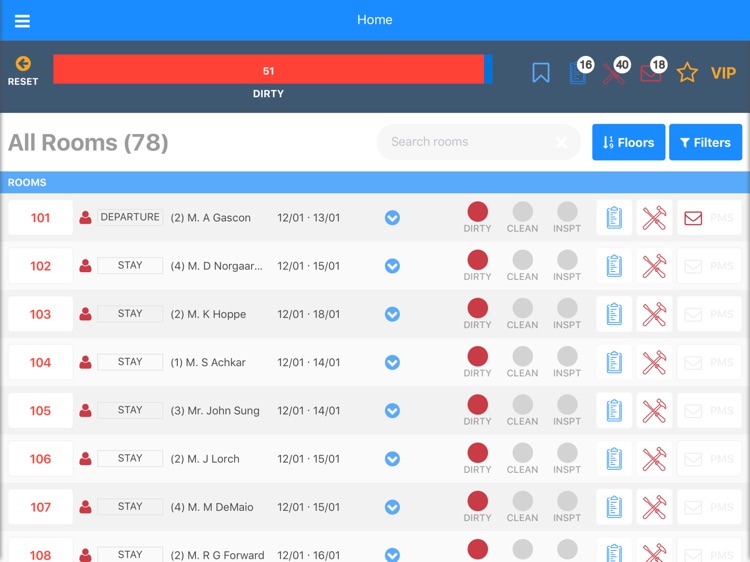
Task: Select guest name Mr. John Sung
Action: 223,411
